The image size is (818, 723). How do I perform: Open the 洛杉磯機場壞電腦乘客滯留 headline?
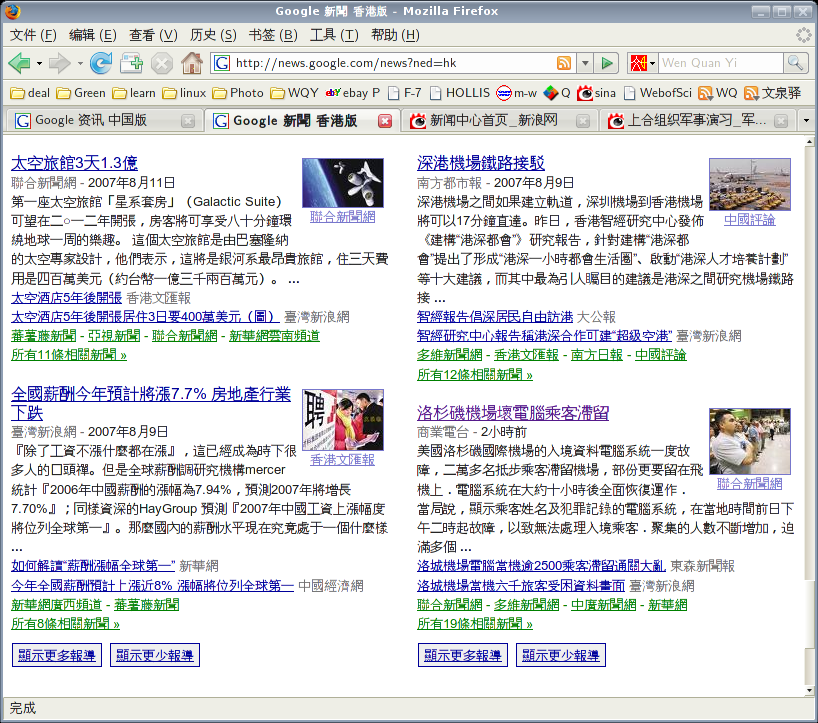(513, 413)
